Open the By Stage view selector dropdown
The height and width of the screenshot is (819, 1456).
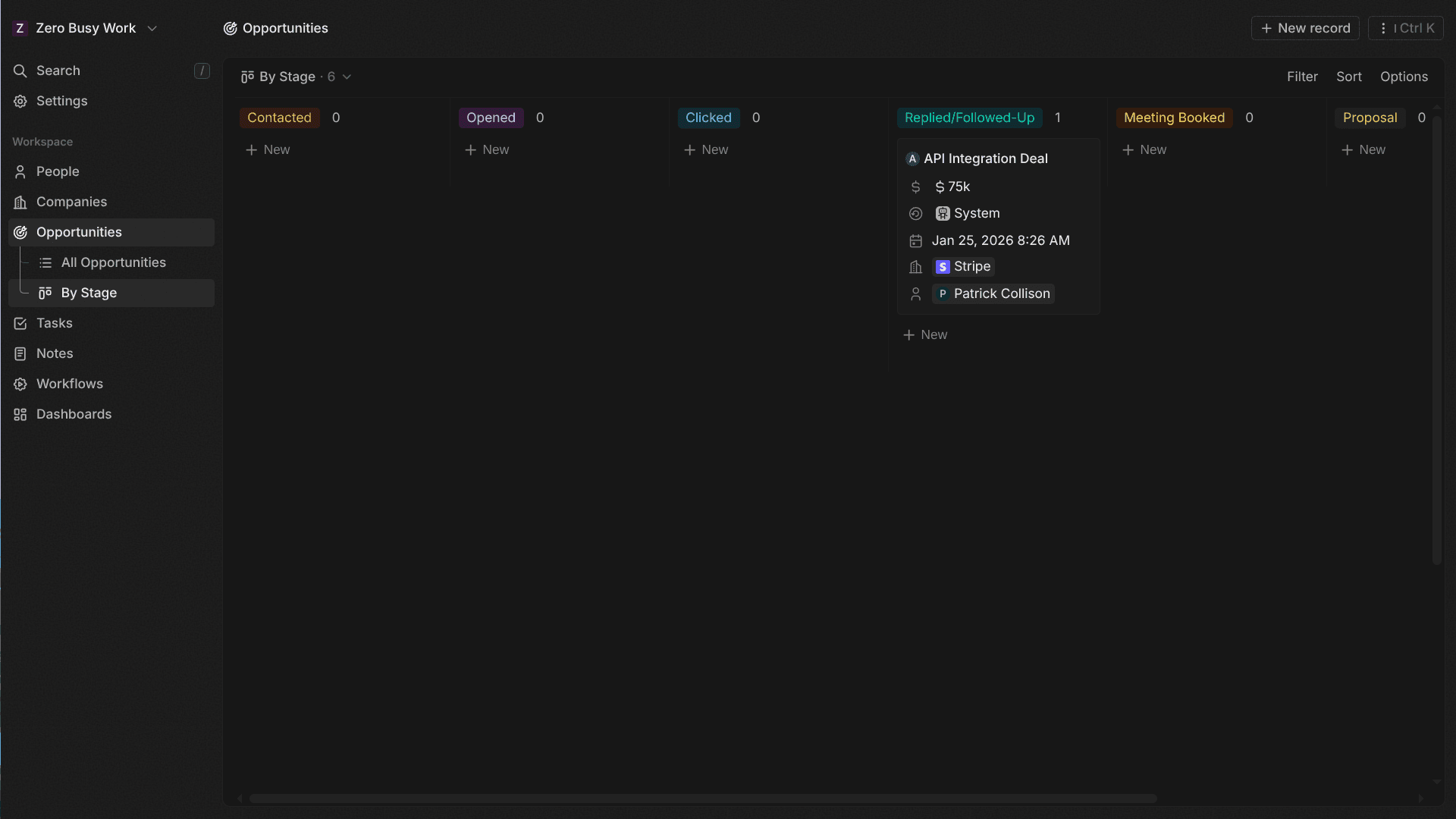pyautogui.click(x=296, y=77)
